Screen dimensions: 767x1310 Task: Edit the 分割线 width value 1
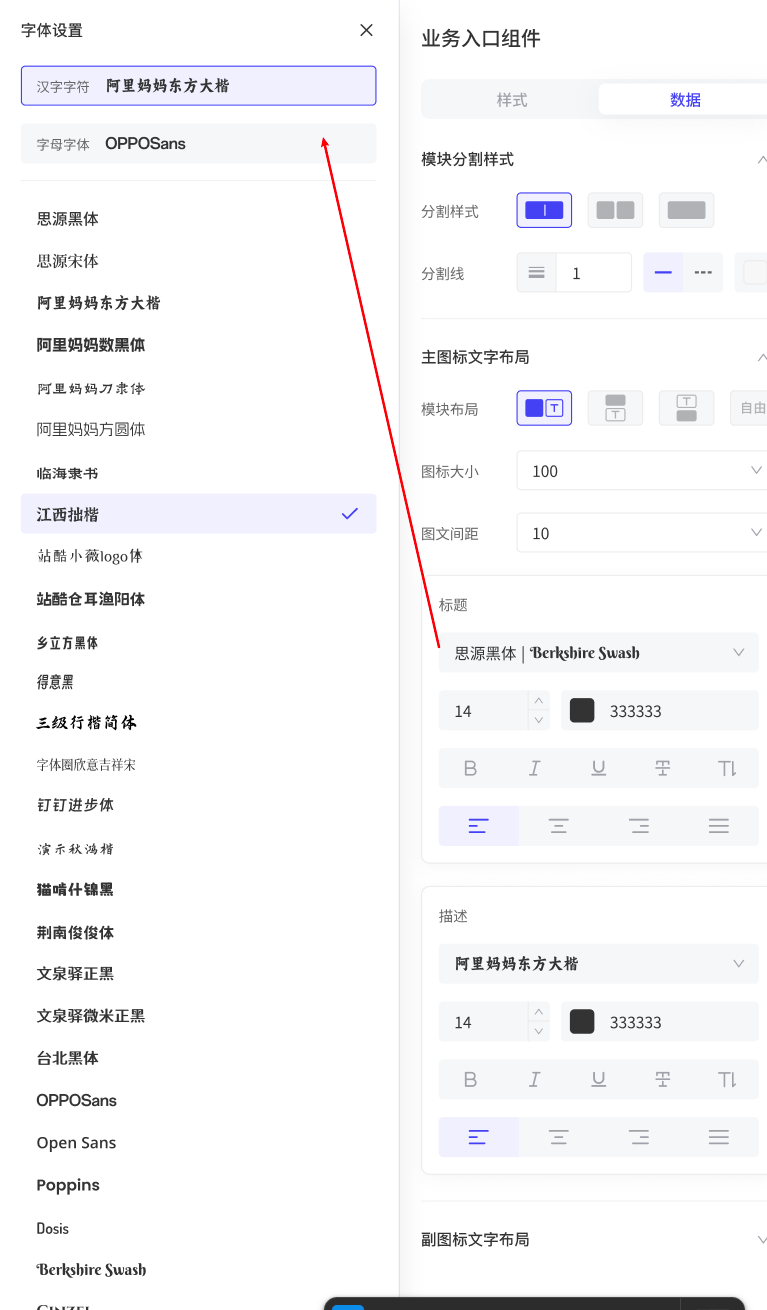click(x=594, y=273)
